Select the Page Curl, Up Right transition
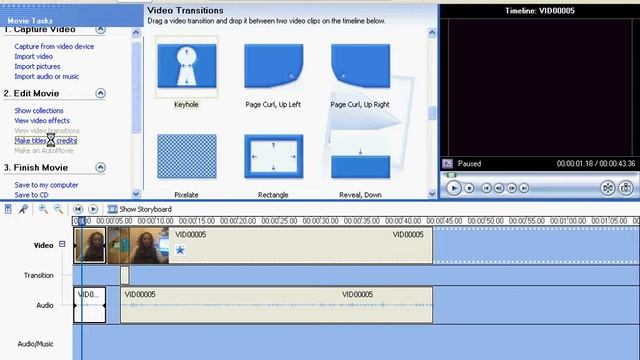The image size is (640, 360). coord(360,66)
